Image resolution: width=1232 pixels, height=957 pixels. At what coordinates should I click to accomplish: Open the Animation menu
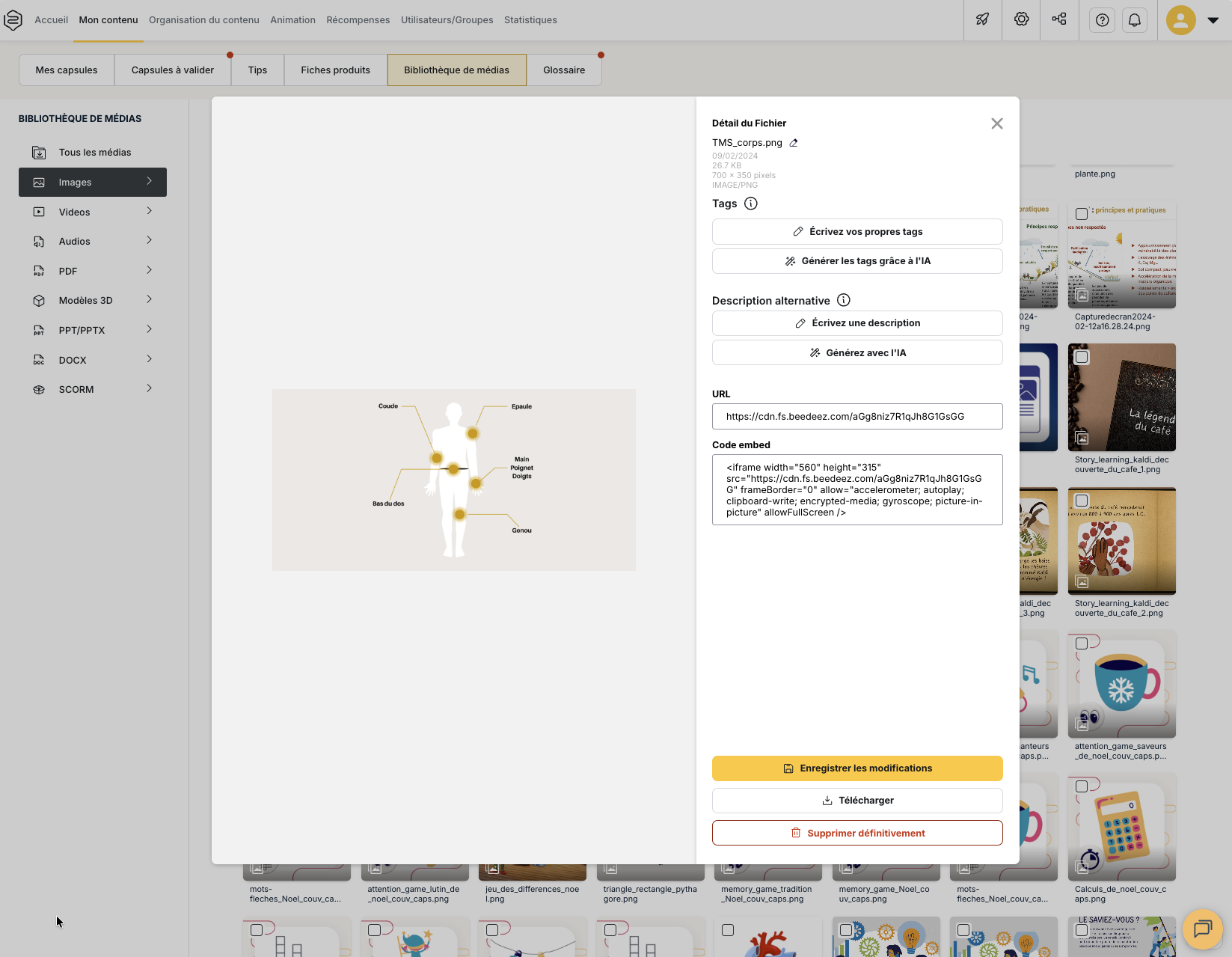click(292, 20)
